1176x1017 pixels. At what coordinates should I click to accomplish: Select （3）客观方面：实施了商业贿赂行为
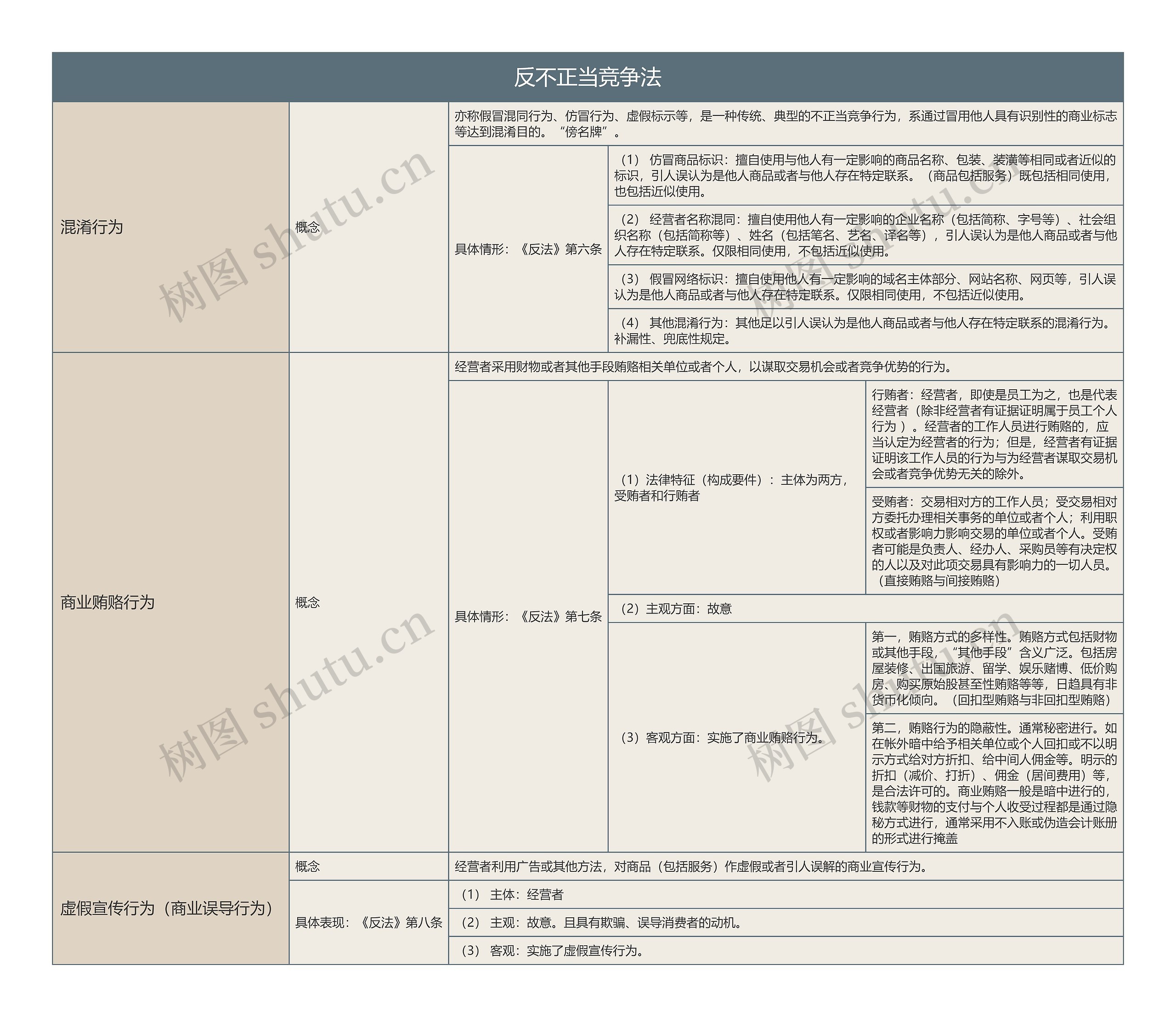tap(737, 737)
